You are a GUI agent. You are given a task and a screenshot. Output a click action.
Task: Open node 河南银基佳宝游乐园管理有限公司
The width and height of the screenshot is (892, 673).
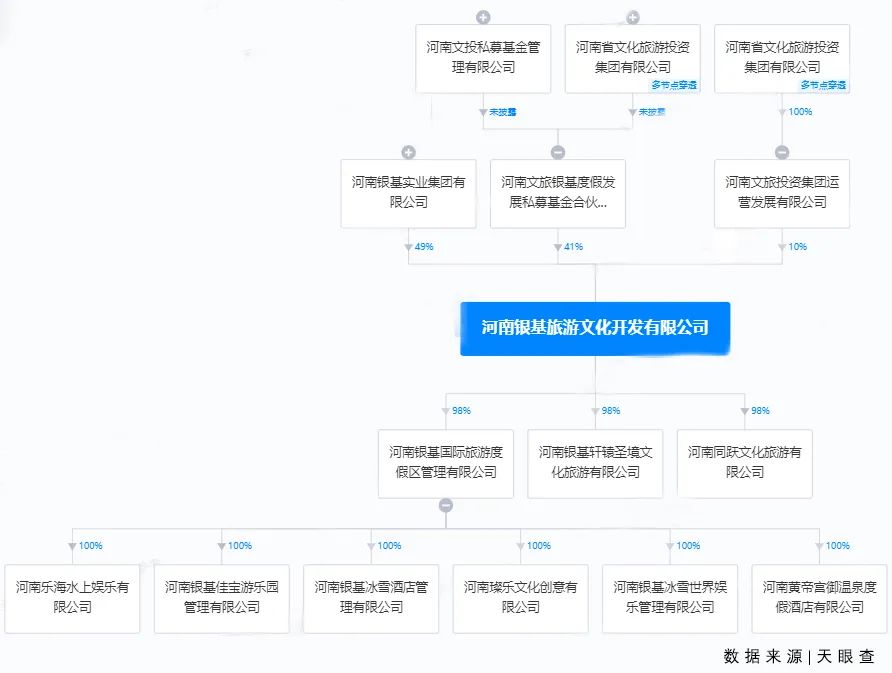(x=222, y=598)
